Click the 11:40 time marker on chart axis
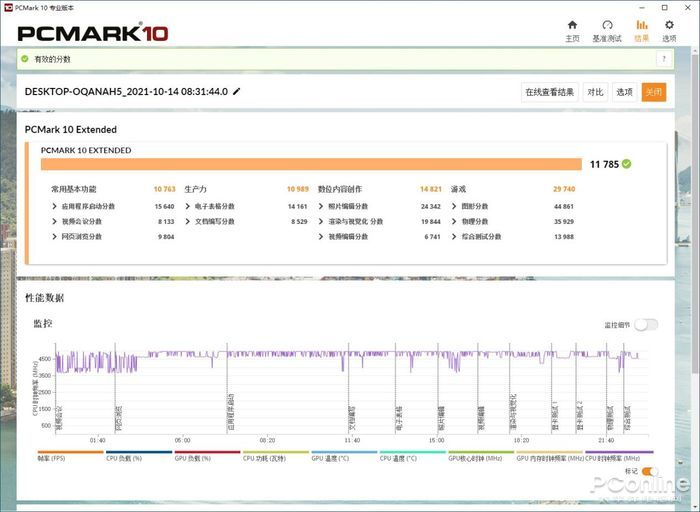700x512 pixels. pos(352,441)
